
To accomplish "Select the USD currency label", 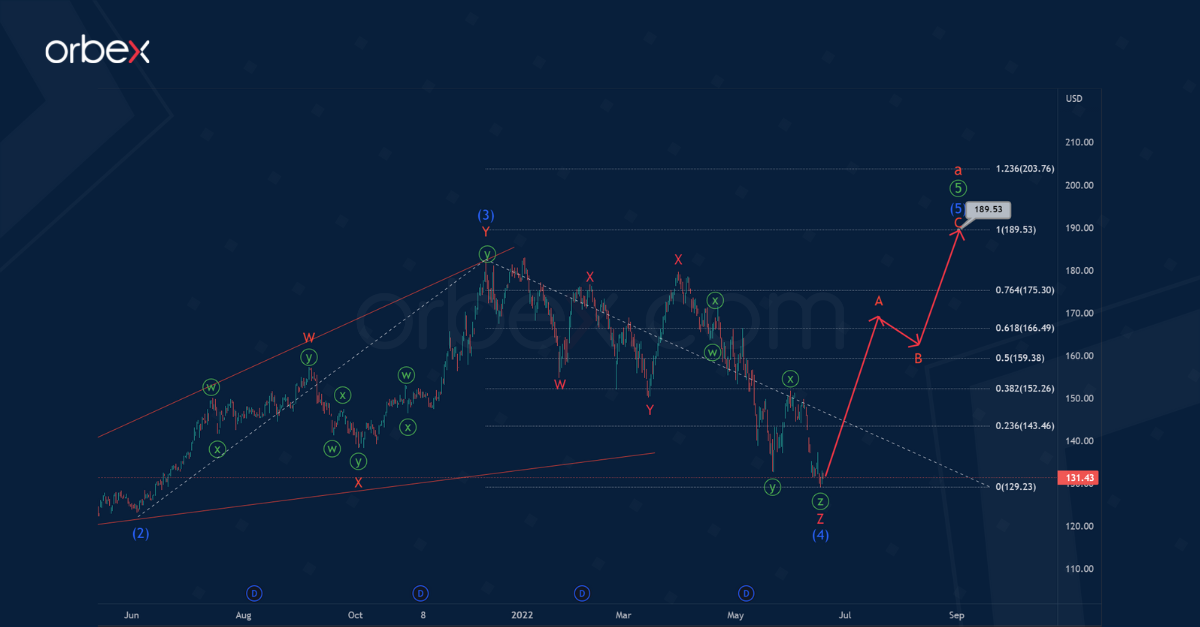I will (x=1075, y=98).
